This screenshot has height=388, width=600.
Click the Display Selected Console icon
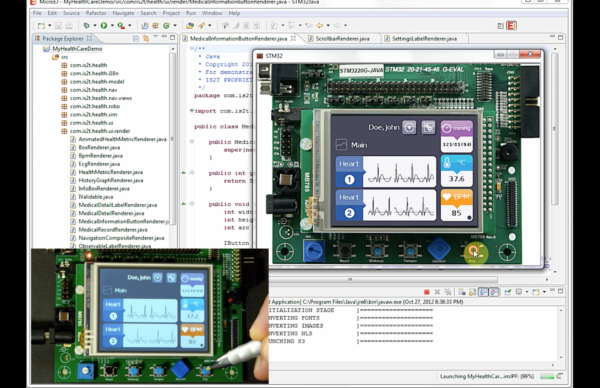tap(519, 292)
